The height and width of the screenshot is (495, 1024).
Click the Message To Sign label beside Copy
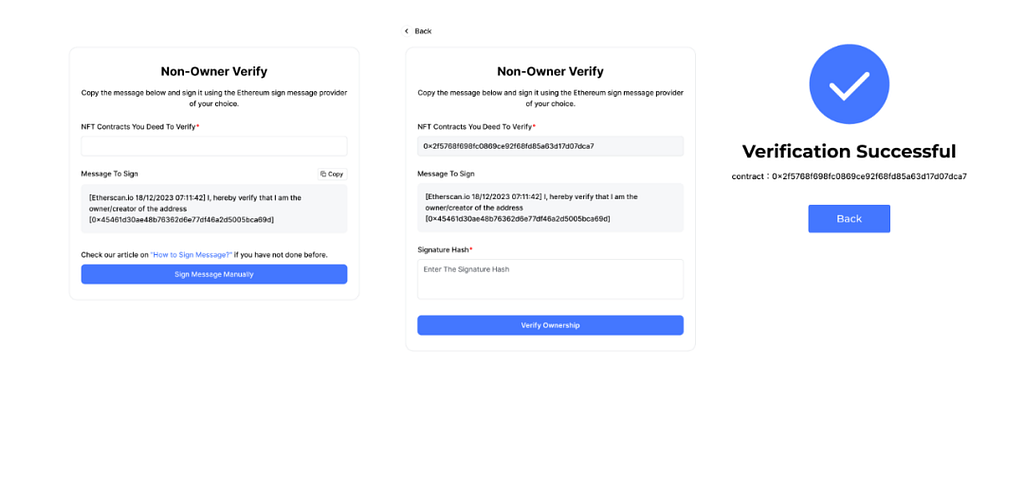click(x=110, y=174)
